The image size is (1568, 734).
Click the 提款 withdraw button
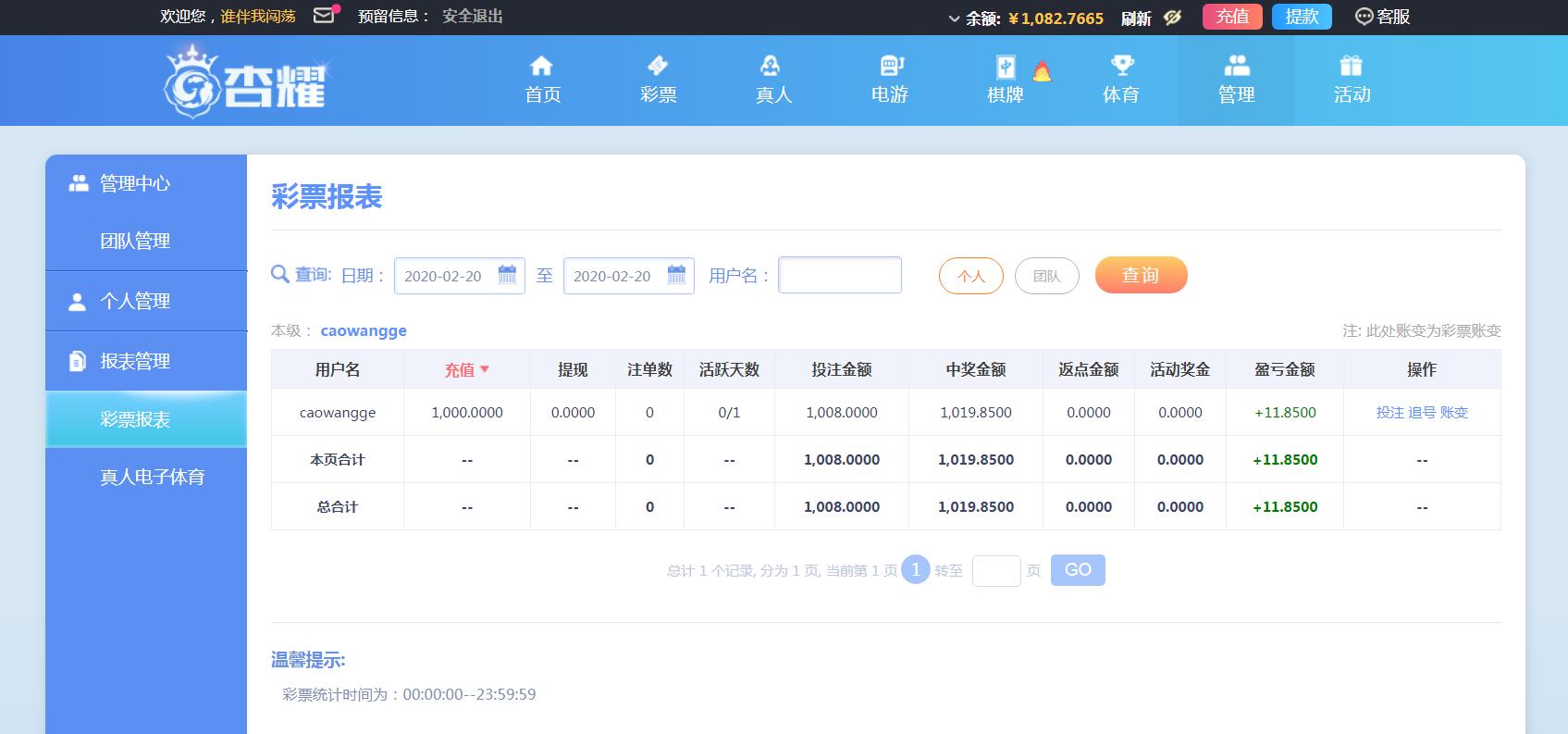(1302, 17)
